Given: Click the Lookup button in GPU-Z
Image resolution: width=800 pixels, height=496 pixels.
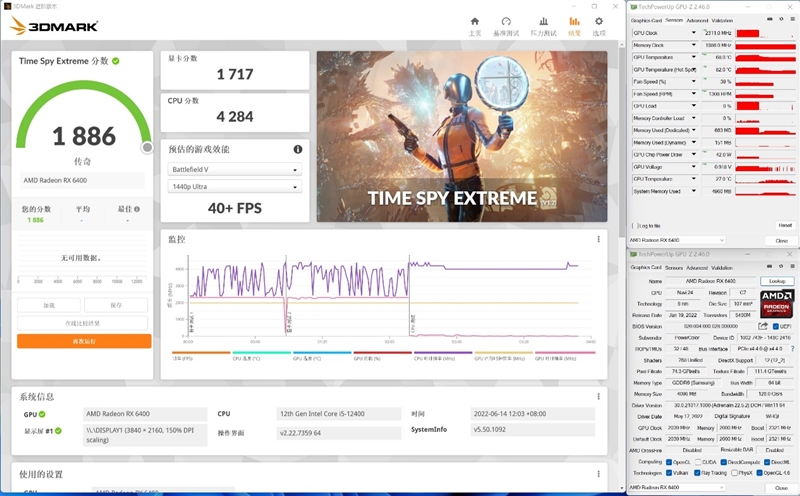Looking at the screenshot, I should [777, 281].
